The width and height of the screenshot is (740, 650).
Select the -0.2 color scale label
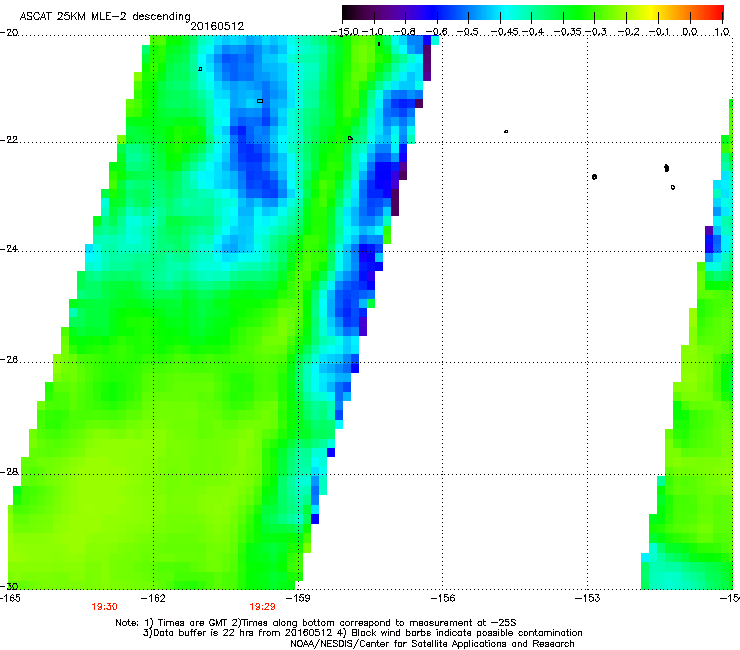coord(628,32)
